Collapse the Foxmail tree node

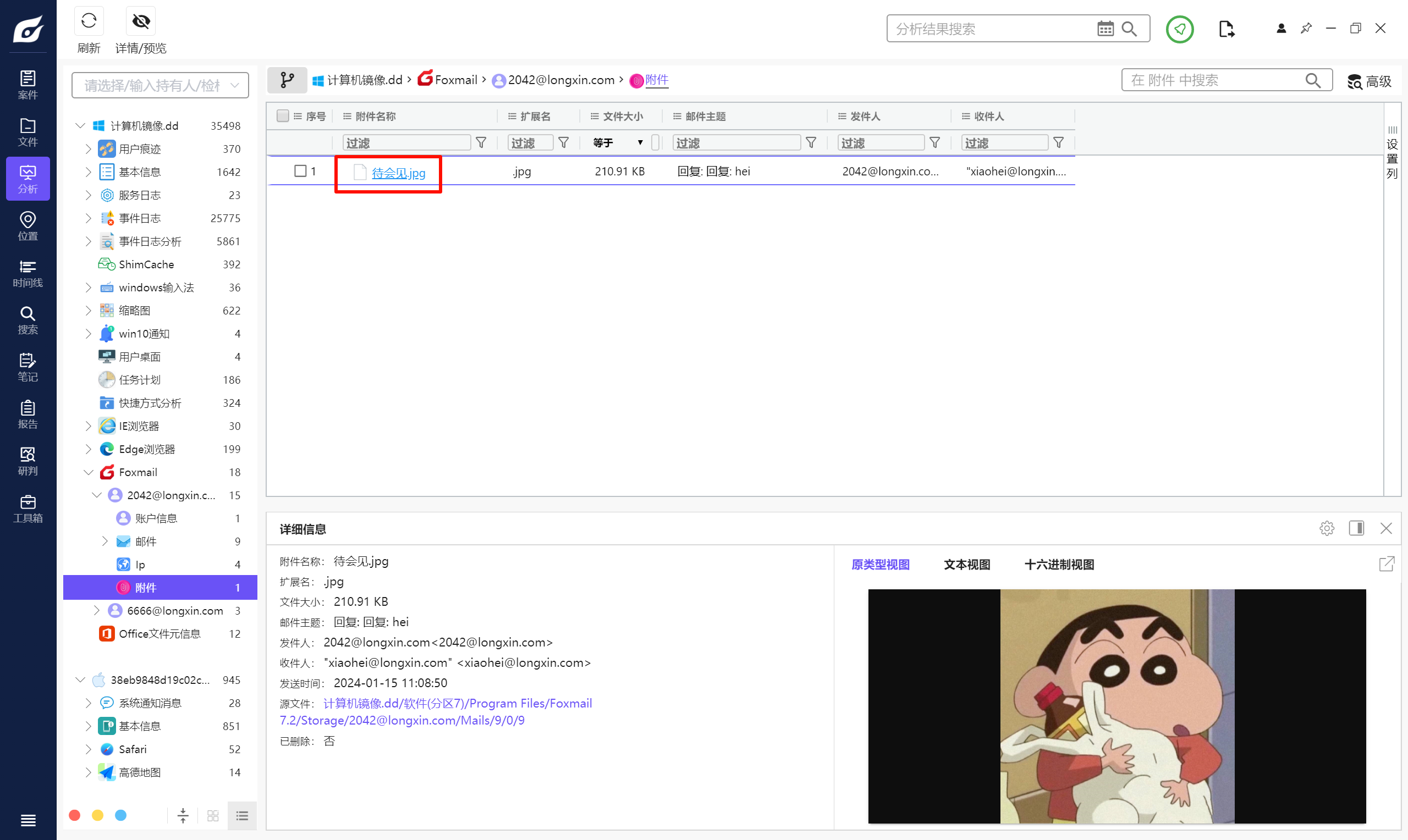pyautogui.click(x=88, y=472)
